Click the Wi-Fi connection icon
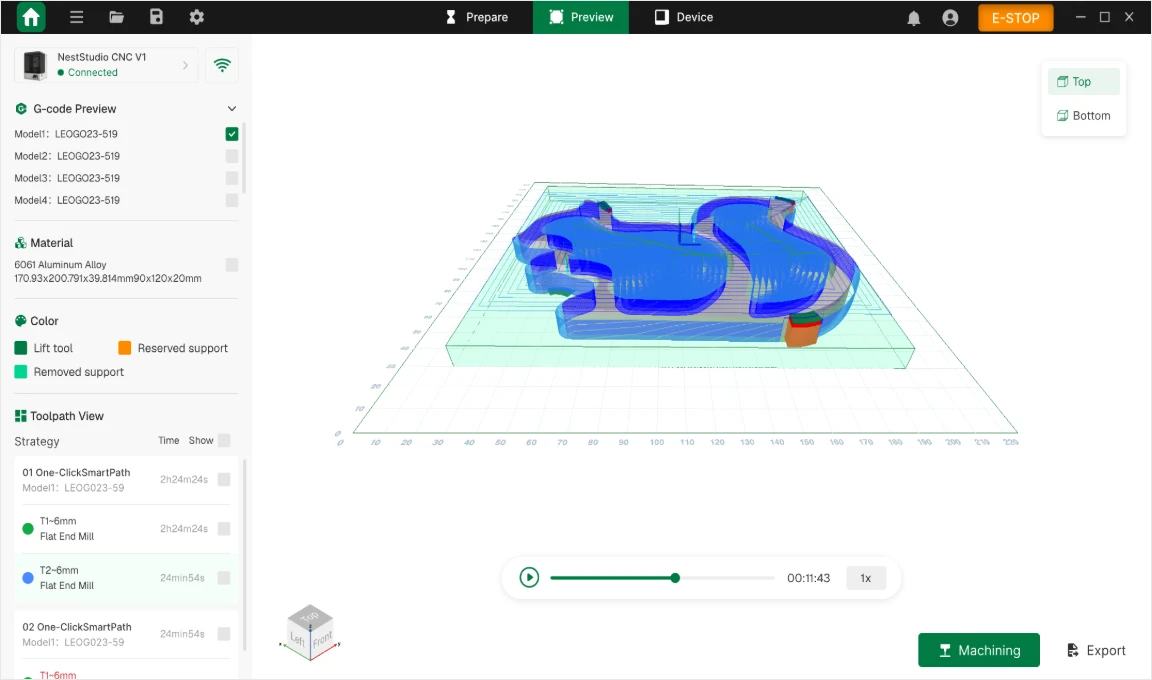Screen dimensions: 1152x680 (222, 65)
